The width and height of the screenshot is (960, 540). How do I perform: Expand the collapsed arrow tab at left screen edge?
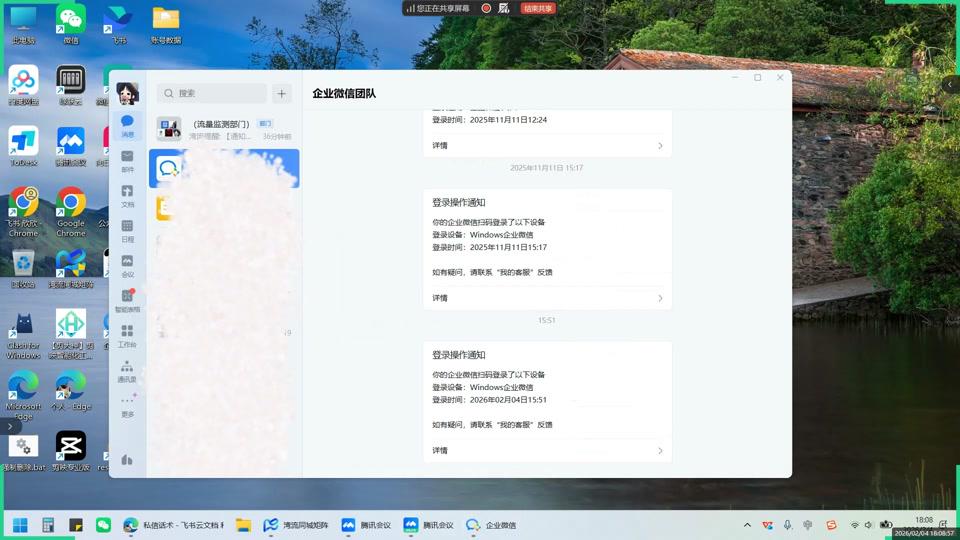coord(10,427)
